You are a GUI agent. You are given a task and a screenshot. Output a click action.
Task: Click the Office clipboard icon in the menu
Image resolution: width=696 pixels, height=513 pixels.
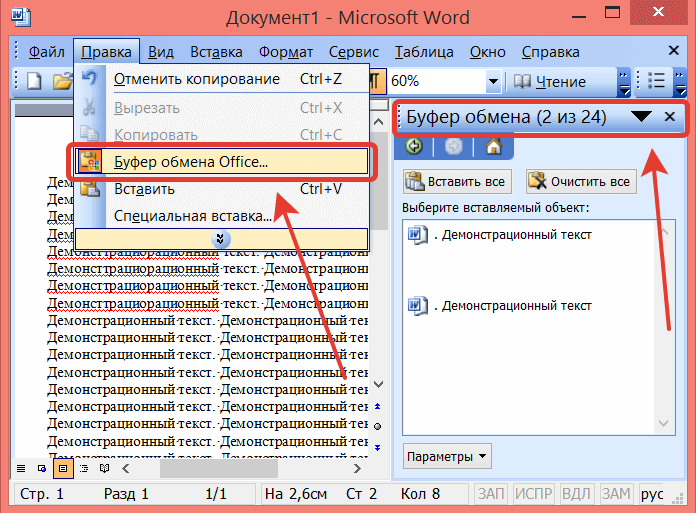[89, 162]
